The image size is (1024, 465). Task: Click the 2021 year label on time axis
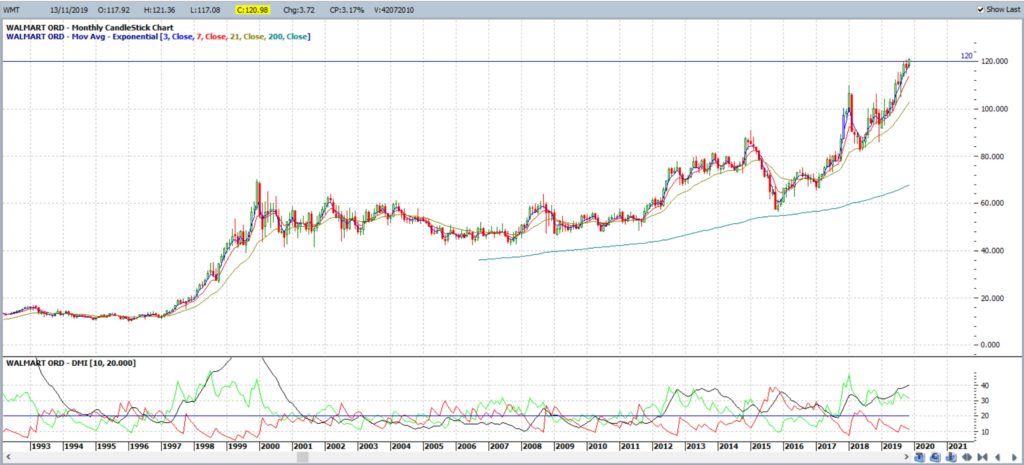(957, 446)
